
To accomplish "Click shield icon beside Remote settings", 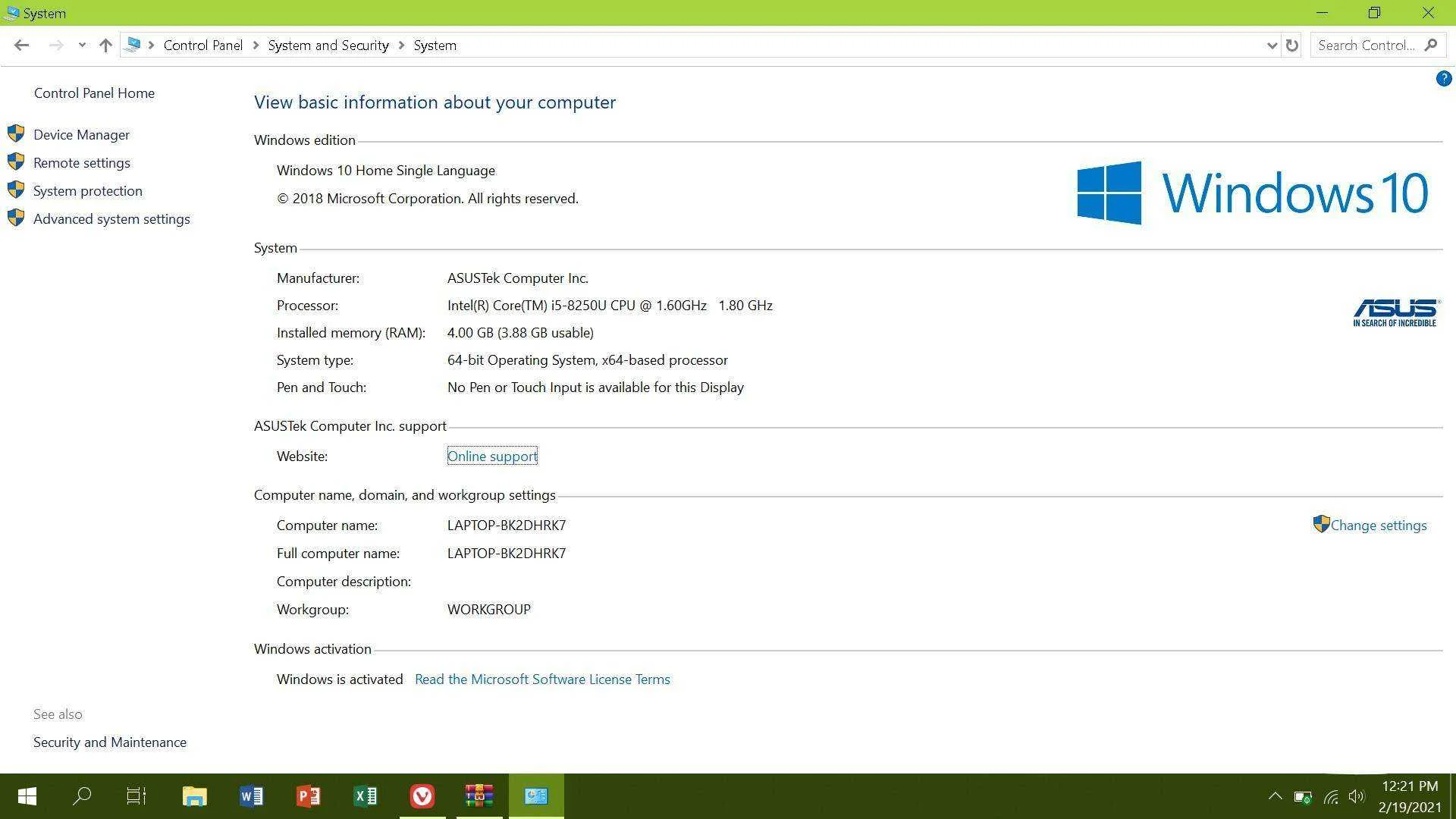I will (x=16, y=162).
